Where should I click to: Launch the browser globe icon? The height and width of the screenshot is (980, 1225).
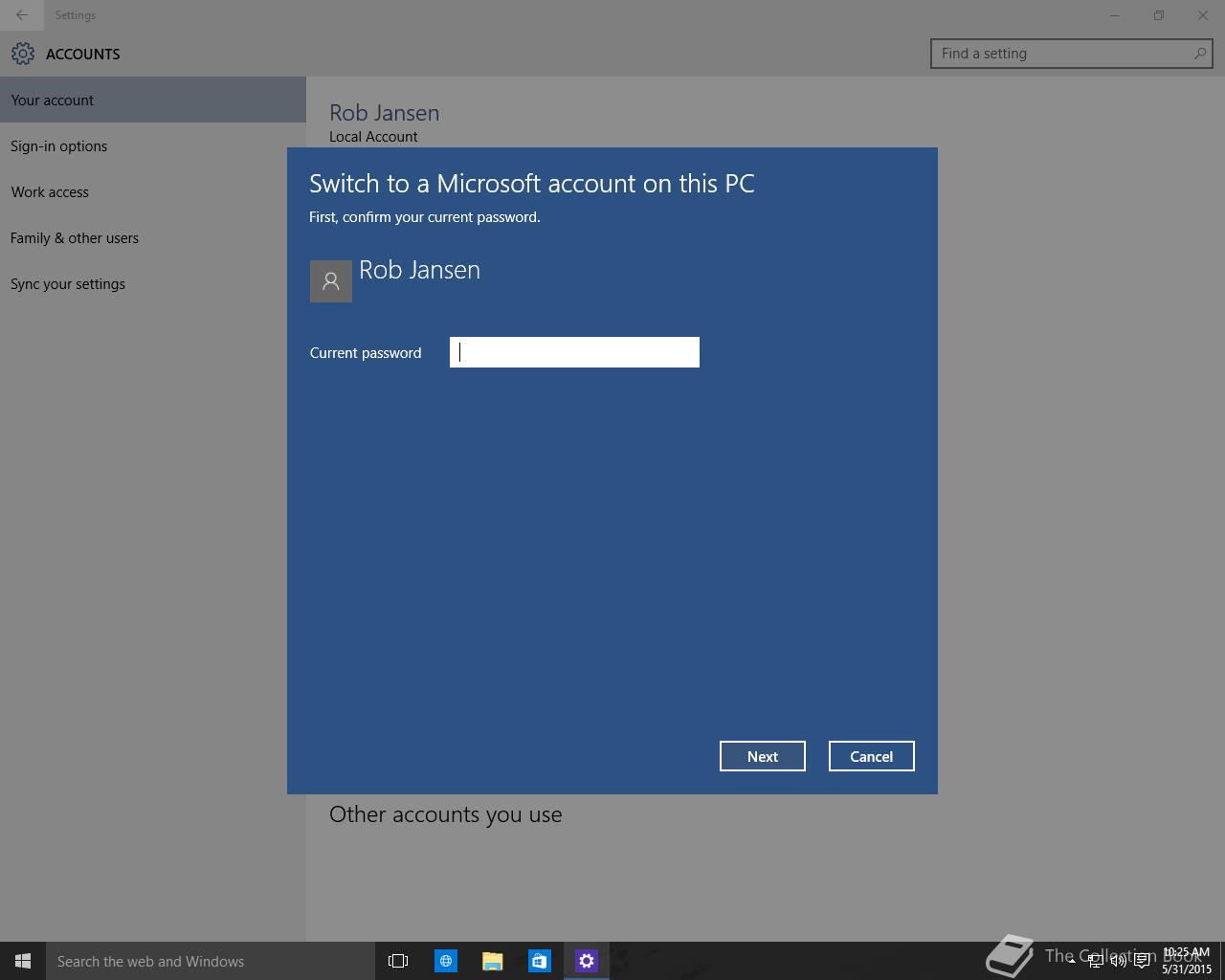pos(446,961)
